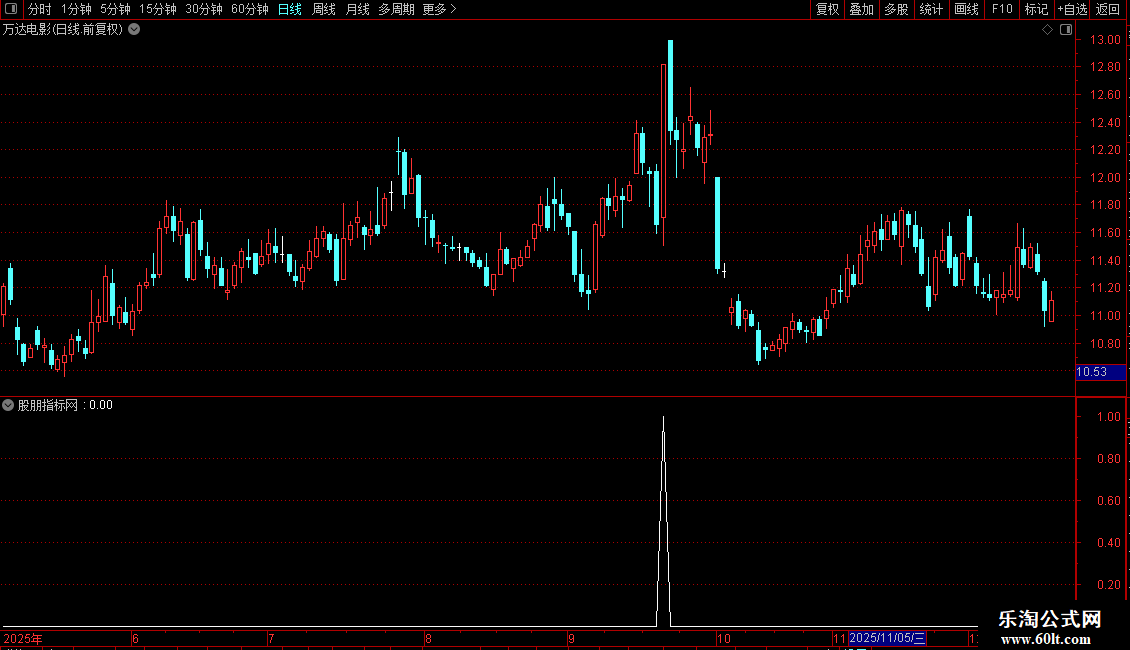Click the 11.00 price axis label
The image size is (1130, 650).
coord(1105,316)
